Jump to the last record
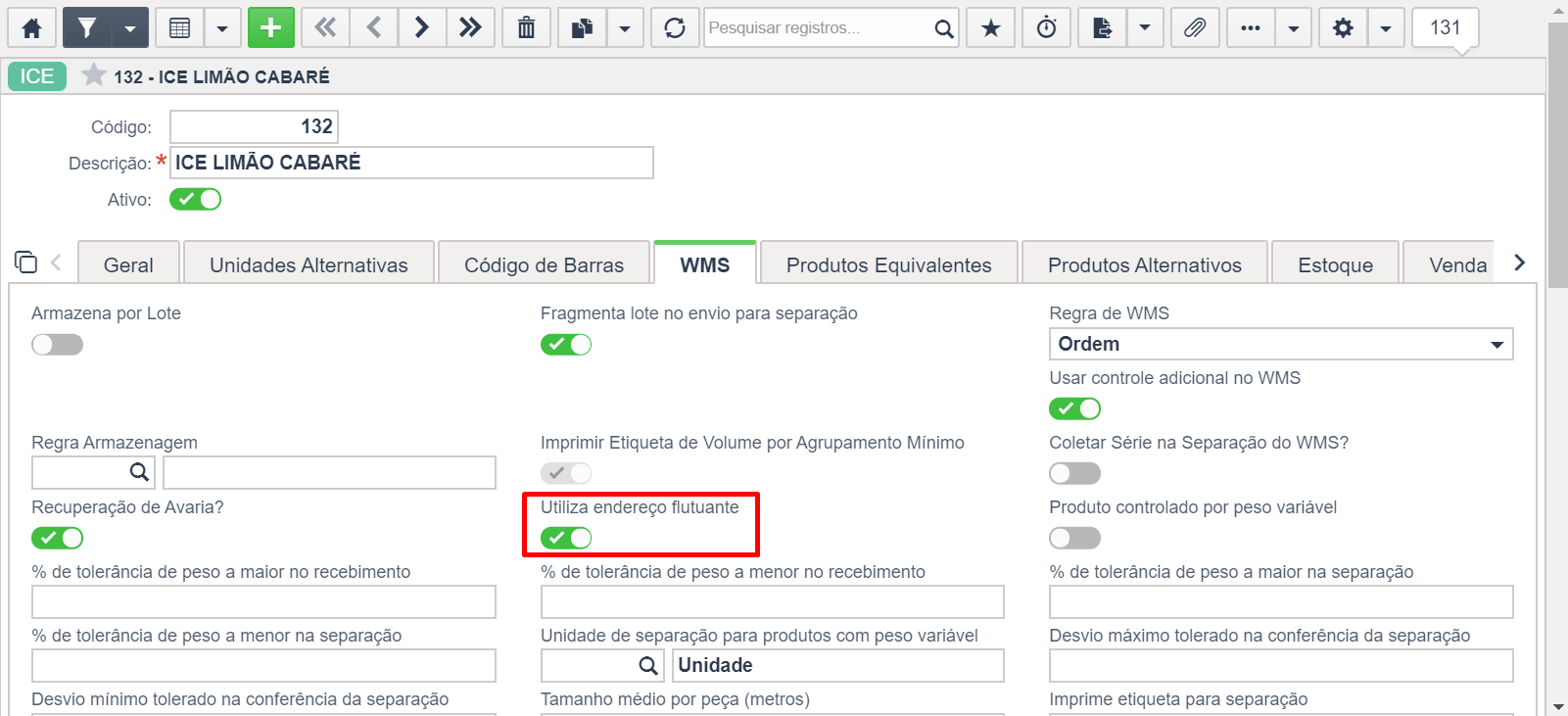Screen dimensions: 1568x716 pyautogui.click(x=470, y=27)
